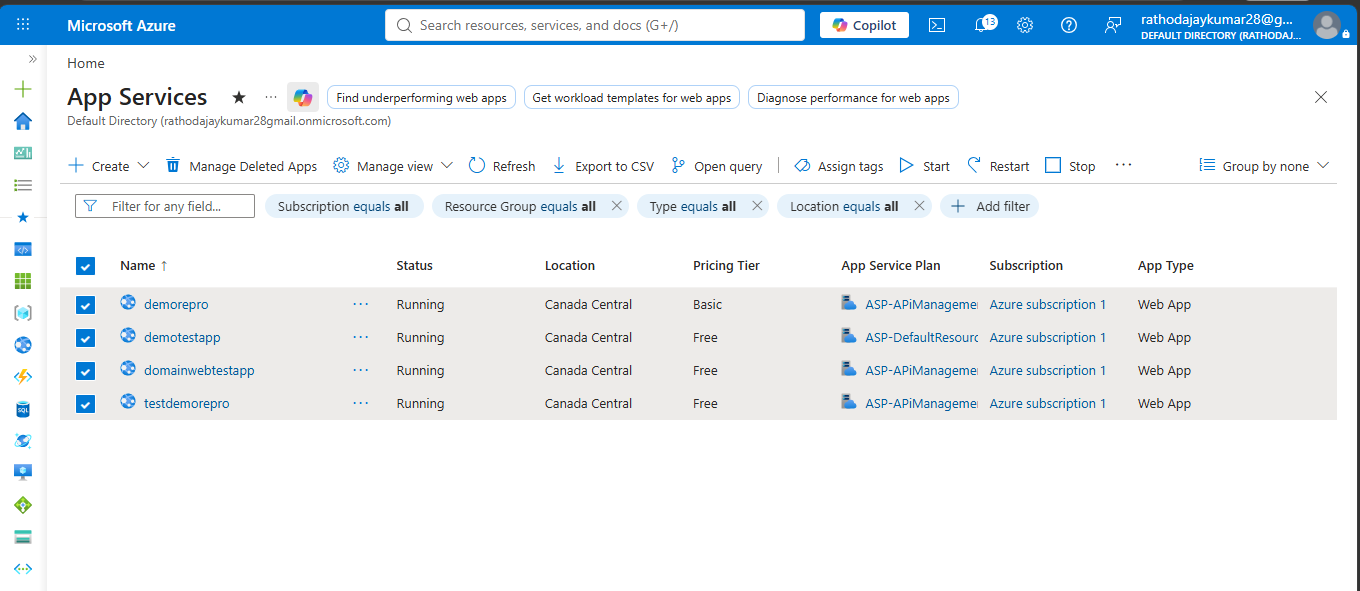Image resolution: width=1360 pixels, height=591 pixels.
Task: Click the user account avatar
Action: tap(1326, 25)
